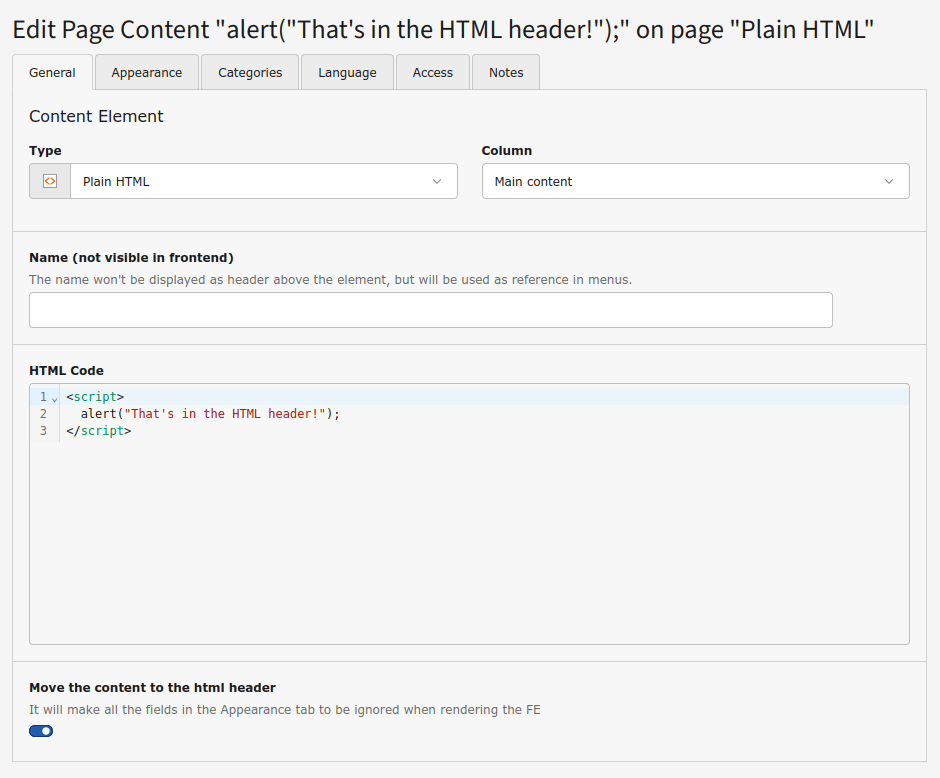Switch to the Access tab
The height and width of the screenshot is (778, 940).
[432, 71]
